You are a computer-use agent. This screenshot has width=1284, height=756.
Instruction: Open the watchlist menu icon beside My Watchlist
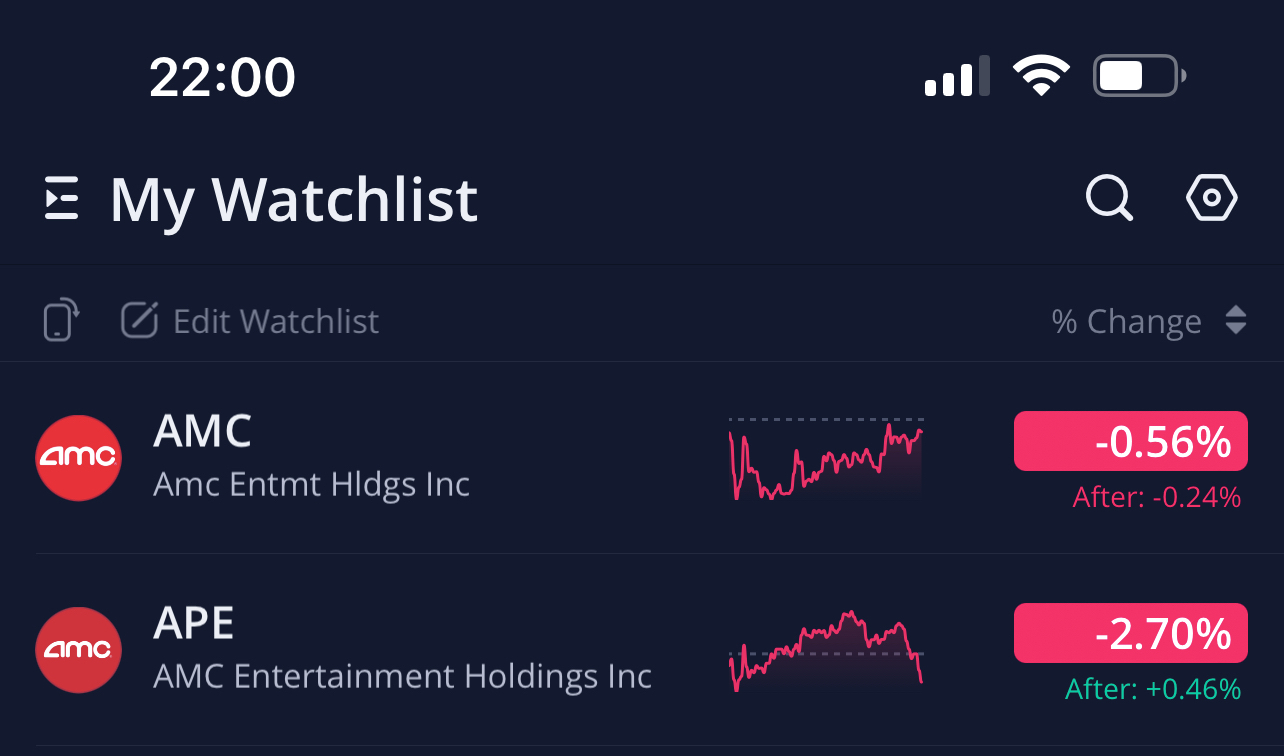(x=61, y=198)
